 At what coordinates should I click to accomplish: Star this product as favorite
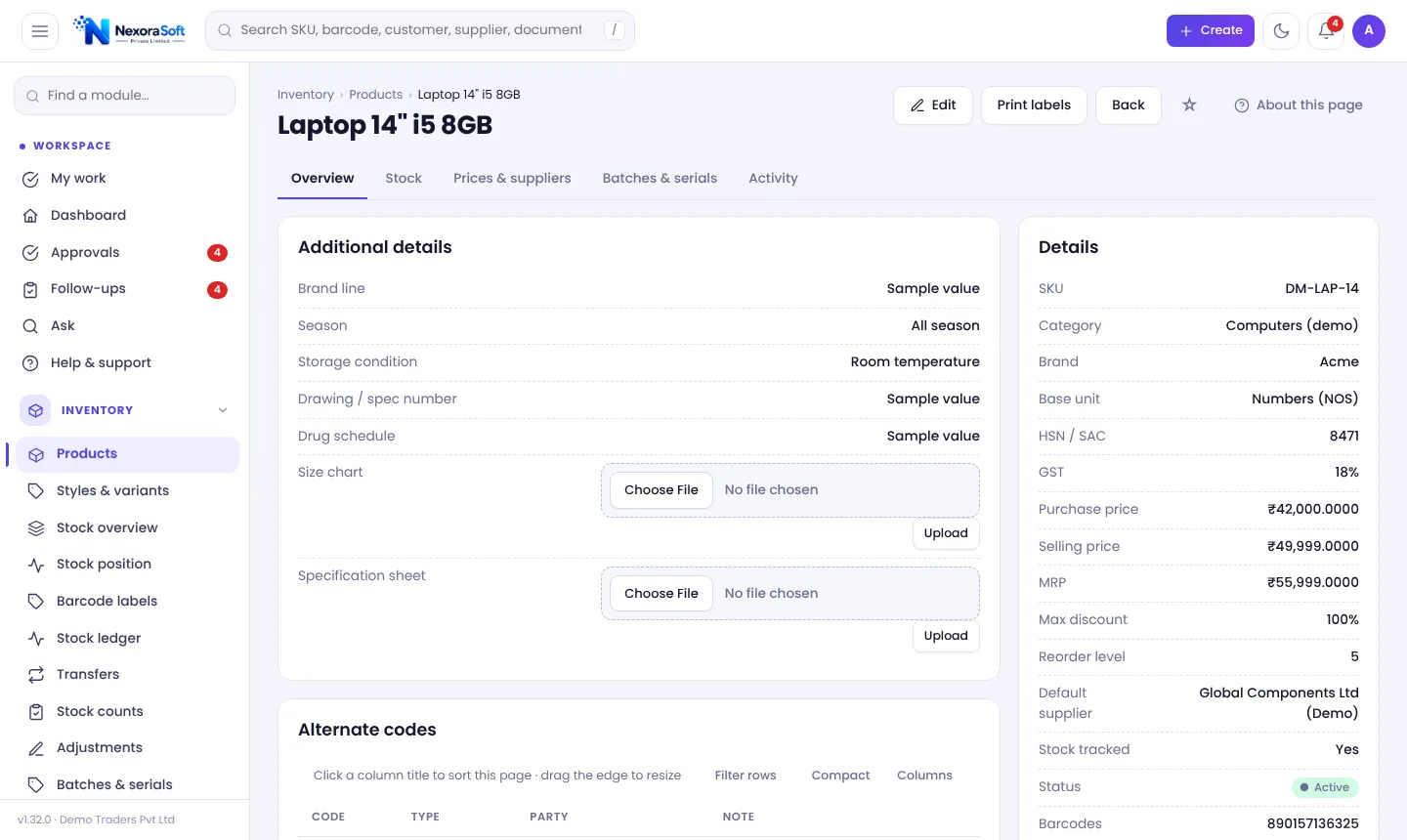click(x=1189, y=105)
